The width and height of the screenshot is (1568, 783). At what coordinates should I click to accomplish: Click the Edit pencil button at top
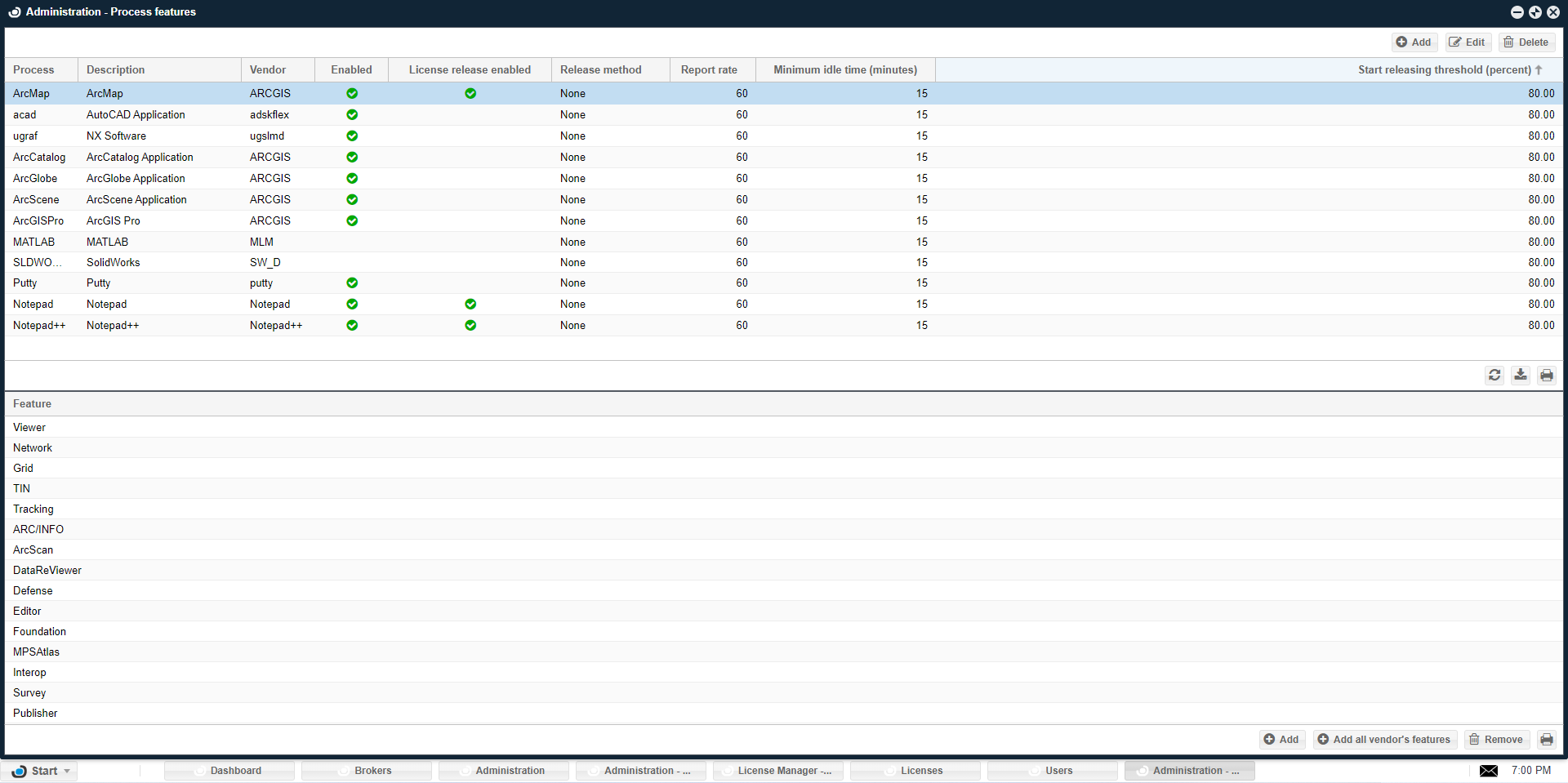pyautogui.click(x=1468, y=42)
